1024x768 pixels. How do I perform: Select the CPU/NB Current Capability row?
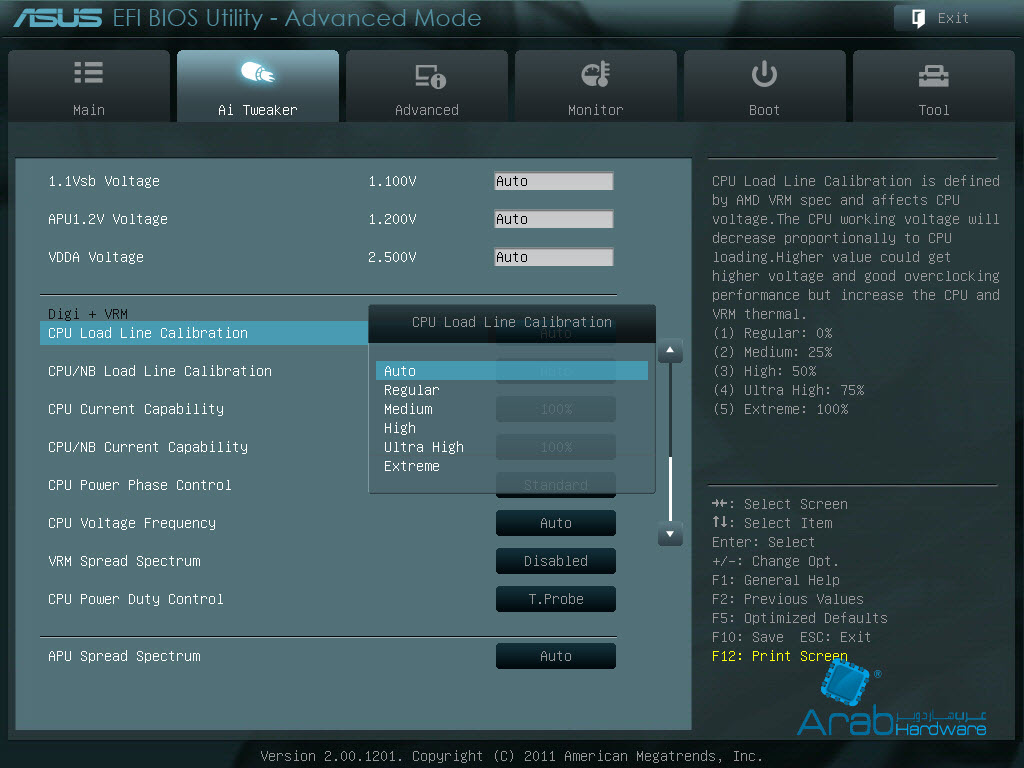(x=148, y=447)
